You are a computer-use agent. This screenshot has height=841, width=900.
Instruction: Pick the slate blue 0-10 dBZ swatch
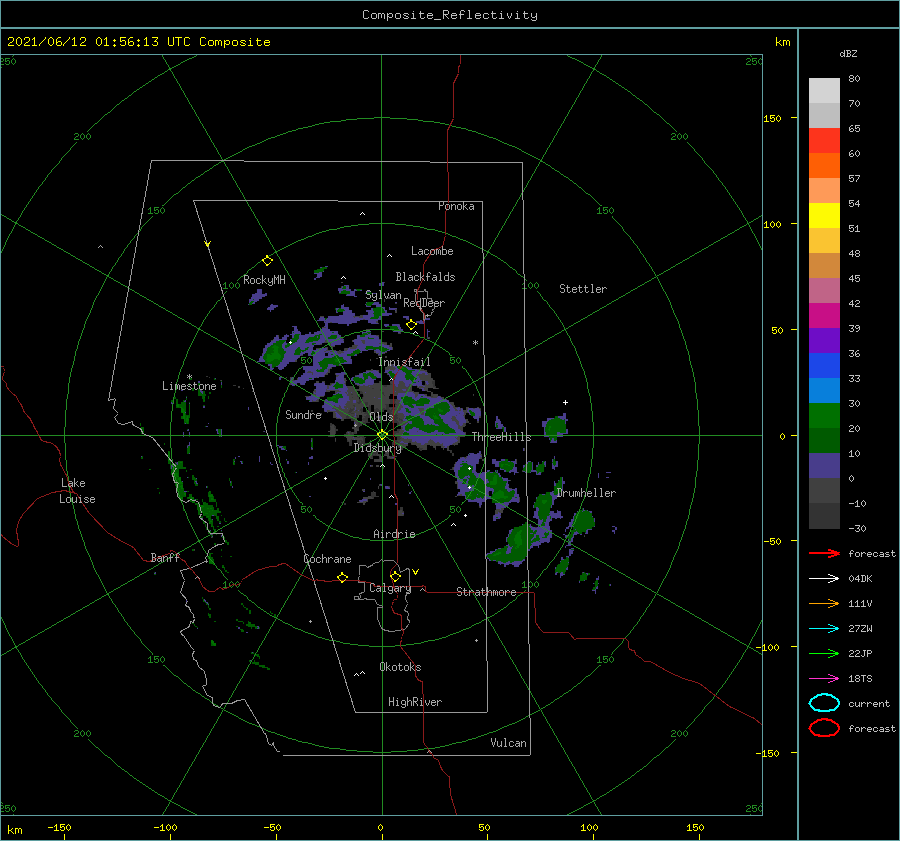coord(824,466)
